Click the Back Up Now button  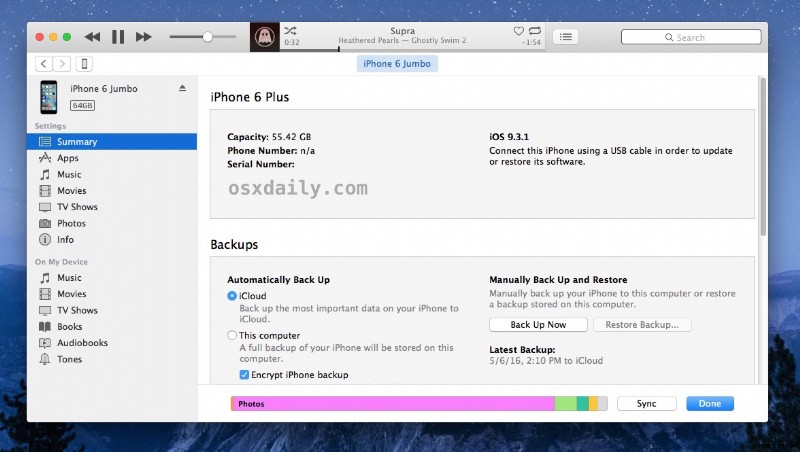pyautogui.click(x=538, y=324)
